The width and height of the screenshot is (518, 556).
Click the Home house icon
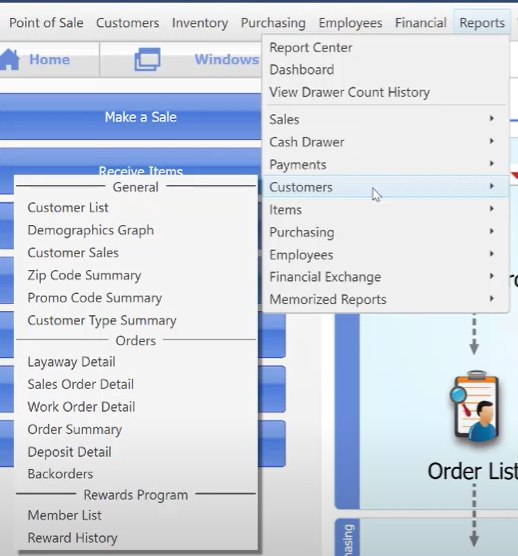tap(10, 60)
